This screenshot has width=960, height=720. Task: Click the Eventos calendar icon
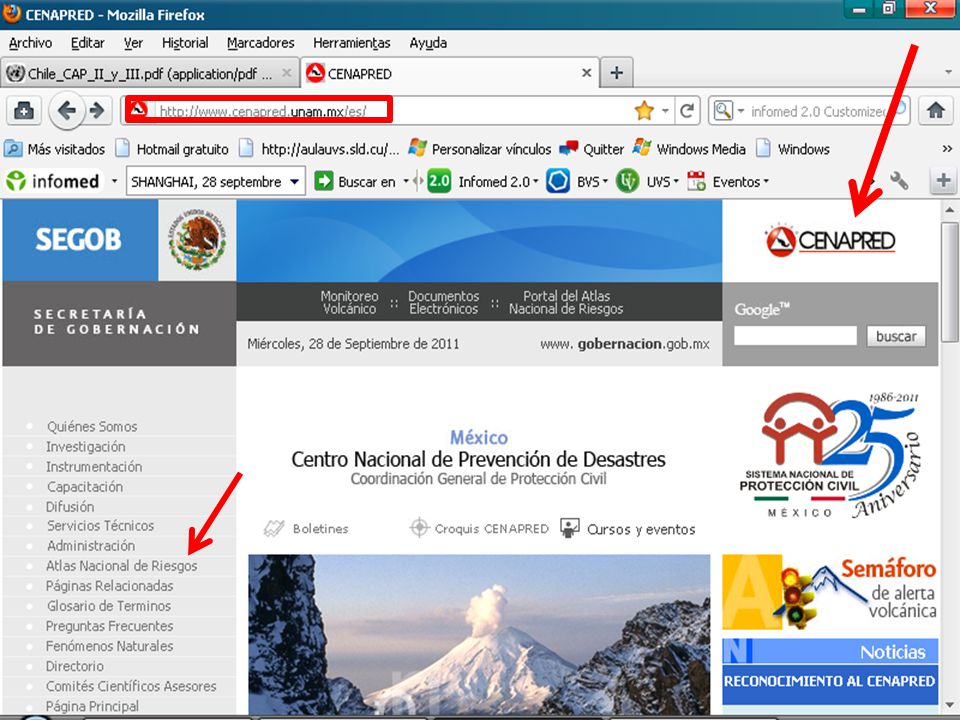click(697, 181)
